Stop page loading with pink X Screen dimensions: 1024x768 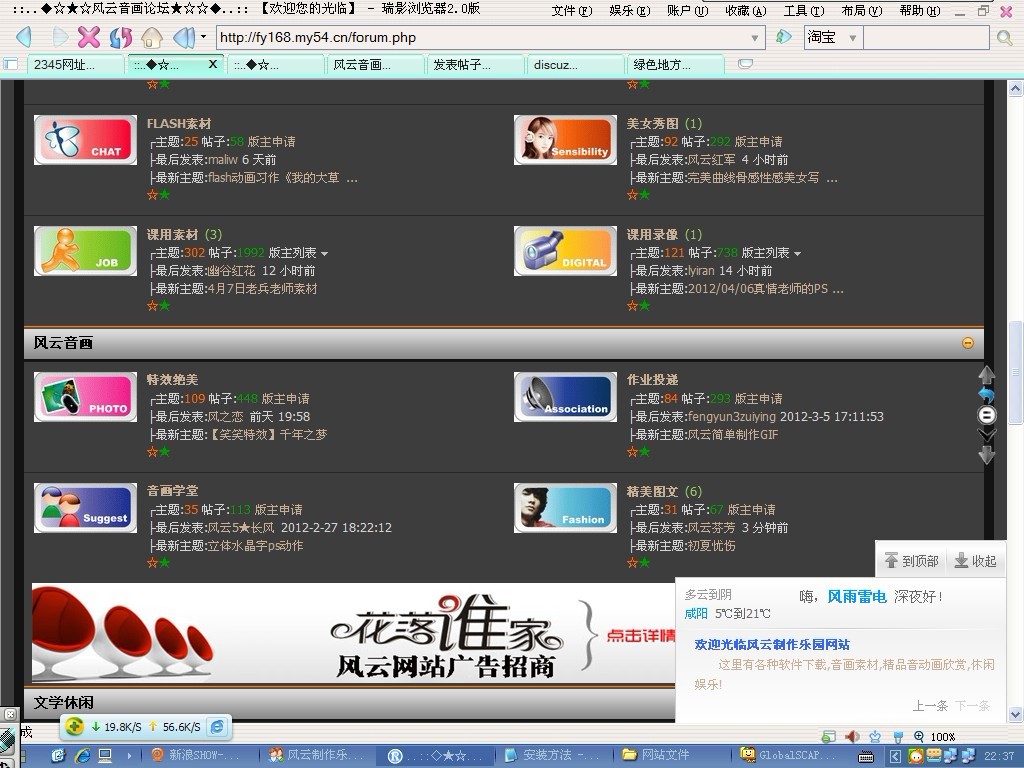coord(89,37)
